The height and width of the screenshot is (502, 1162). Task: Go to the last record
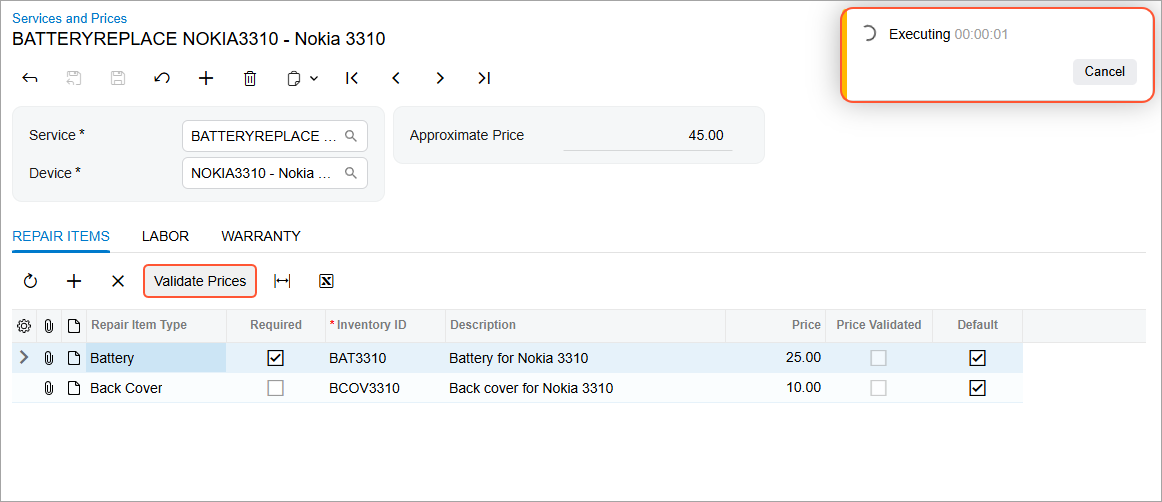(484, 78)
